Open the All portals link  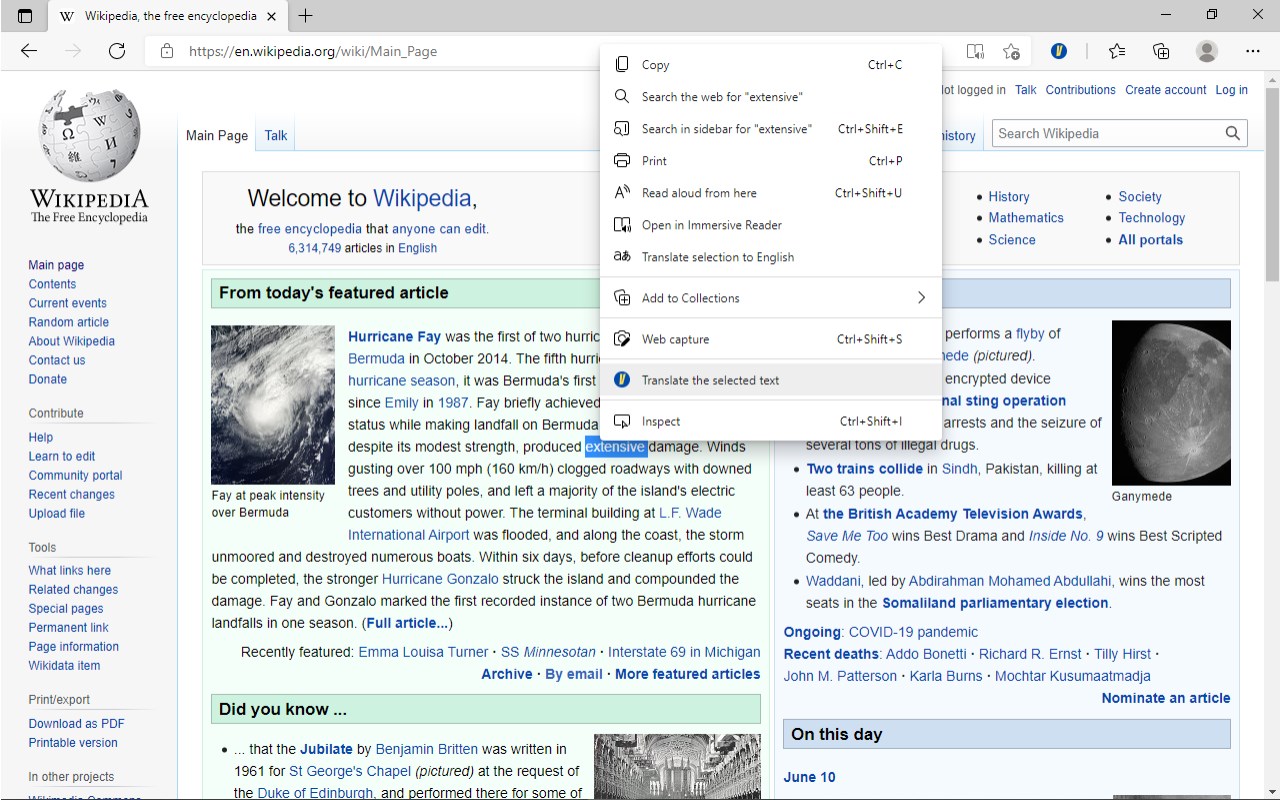[x=1151, y=240]
